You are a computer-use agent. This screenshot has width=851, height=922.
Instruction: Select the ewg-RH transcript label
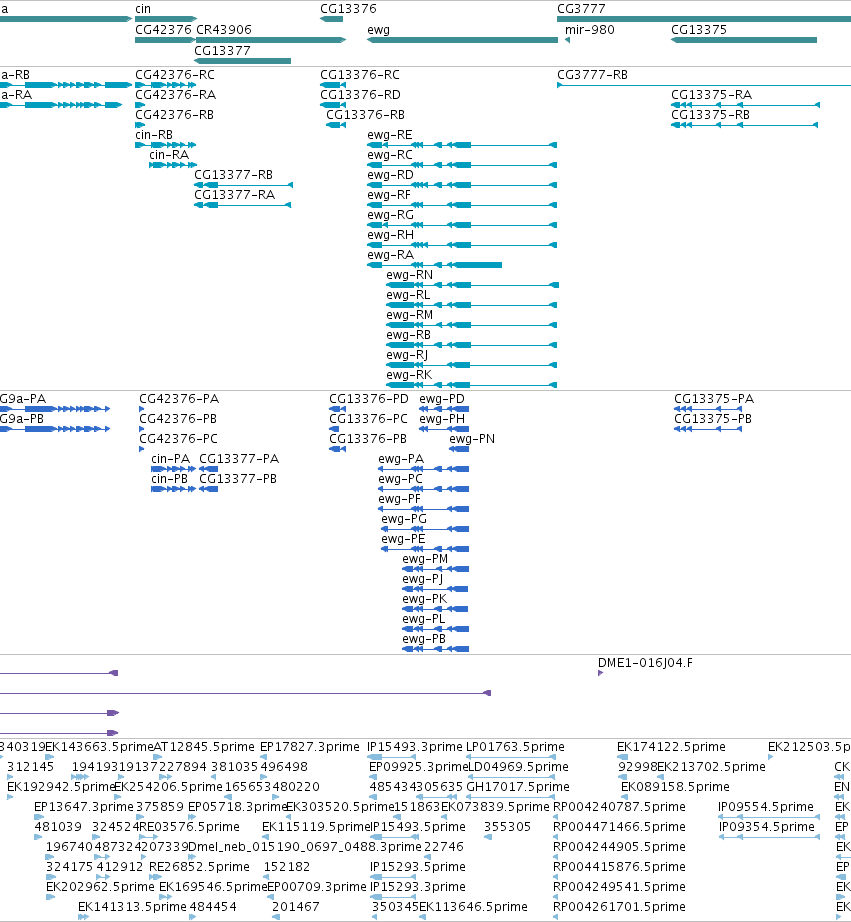tap(390, 235)
